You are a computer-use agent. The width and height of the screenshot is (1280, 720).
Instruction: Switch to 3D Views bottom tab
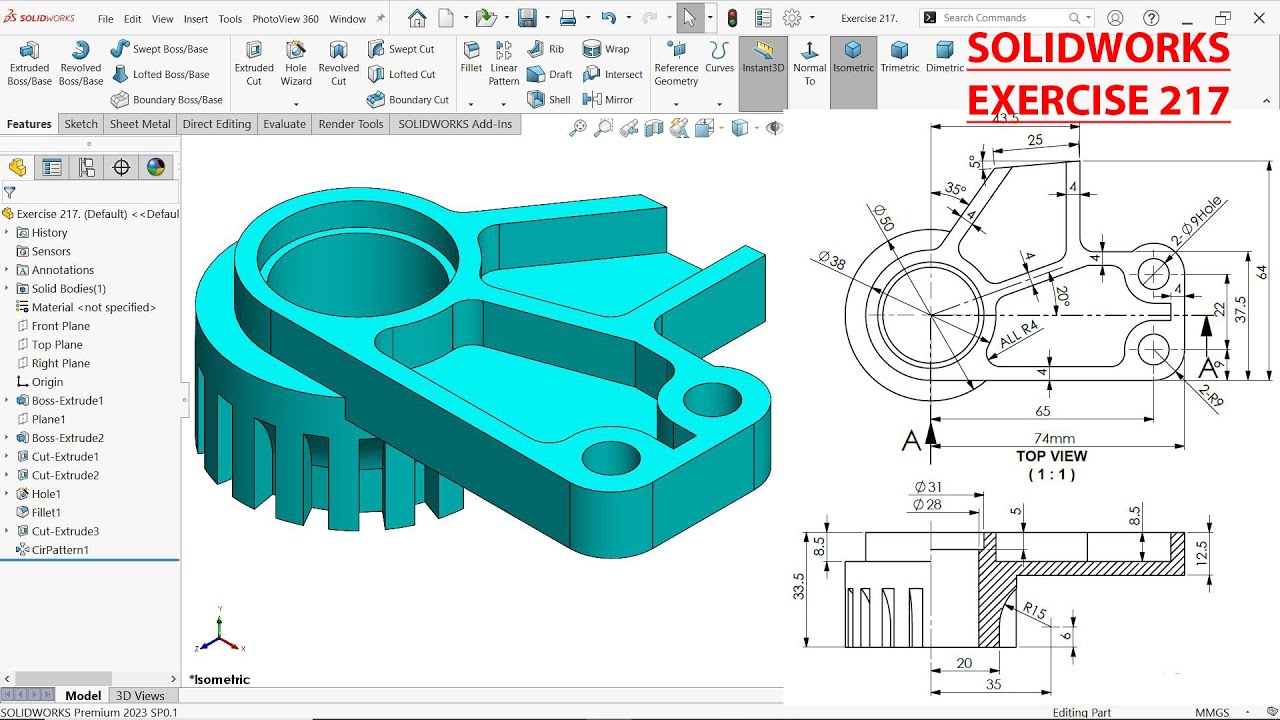[x=140, y=696]
